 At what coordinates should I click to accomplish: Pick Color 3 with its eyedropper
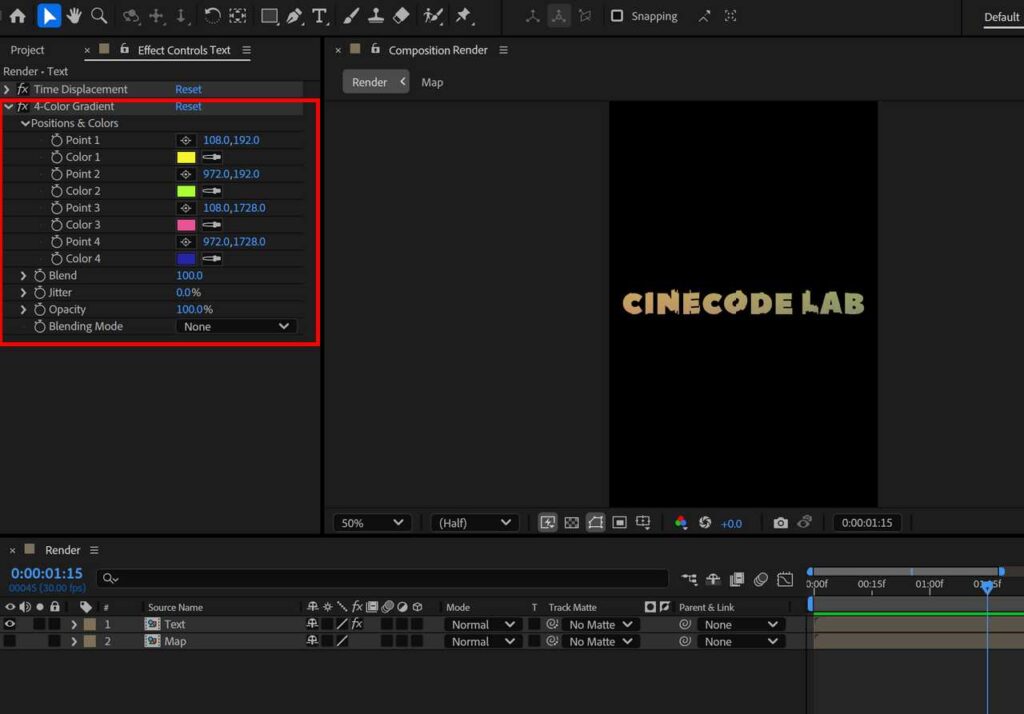point(212,225)
